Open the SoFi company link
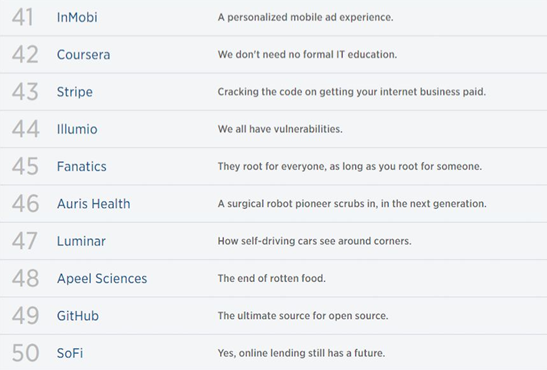This screenshot has height=370, width=547. point(70,353)
